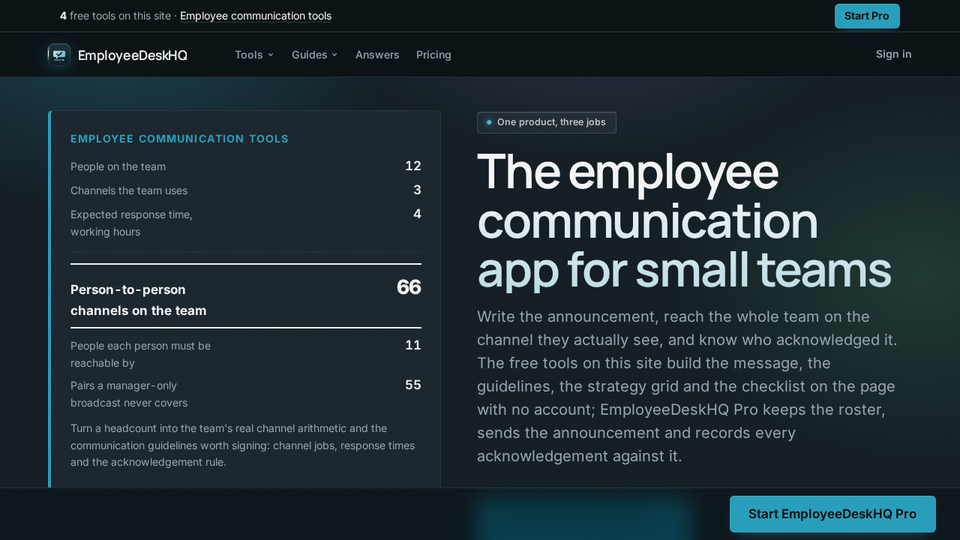Click Pairs a manager-only broadcast never covers

[129, 394]
